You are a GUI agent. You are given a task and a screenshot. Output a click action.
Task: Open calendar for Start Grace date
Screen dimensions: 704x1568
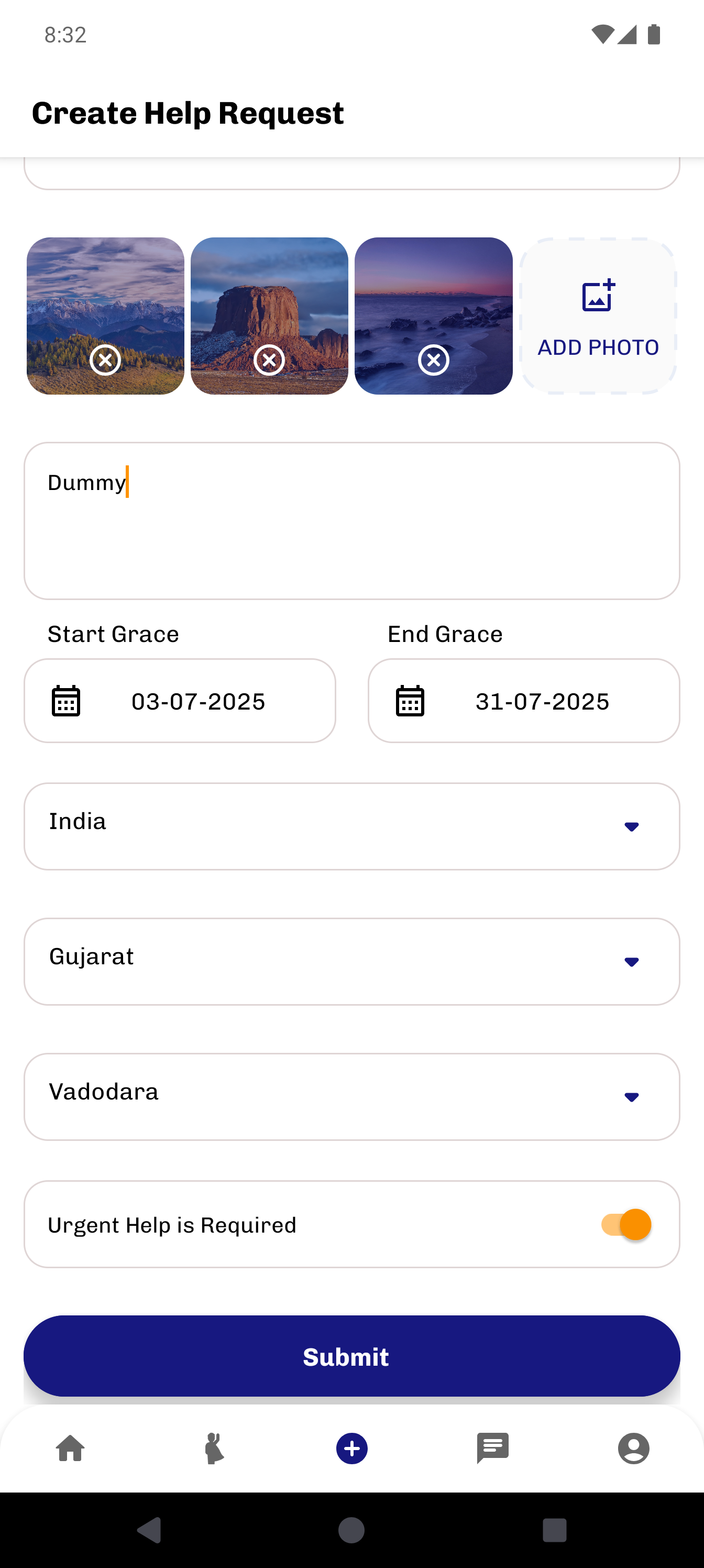(x=65, y=701)
